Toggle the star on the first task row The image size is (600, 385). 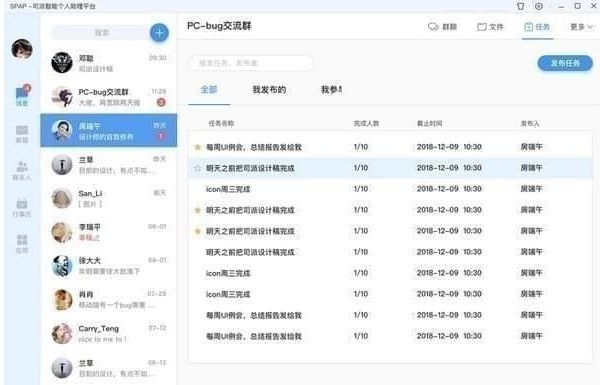click(x=198, y=147)
